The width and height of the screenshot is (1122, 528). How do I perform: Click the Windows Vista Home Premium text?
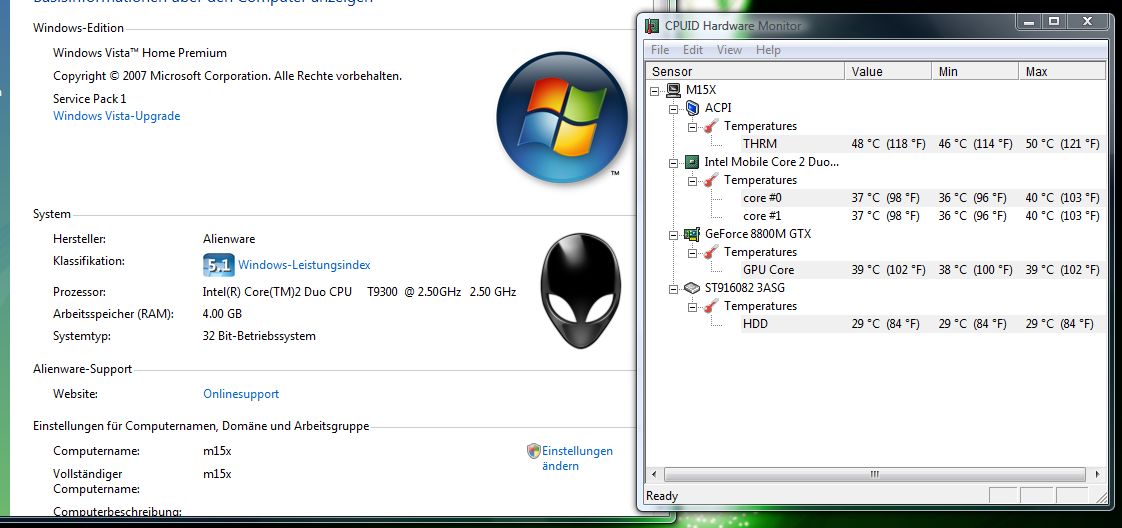(140, 53)
